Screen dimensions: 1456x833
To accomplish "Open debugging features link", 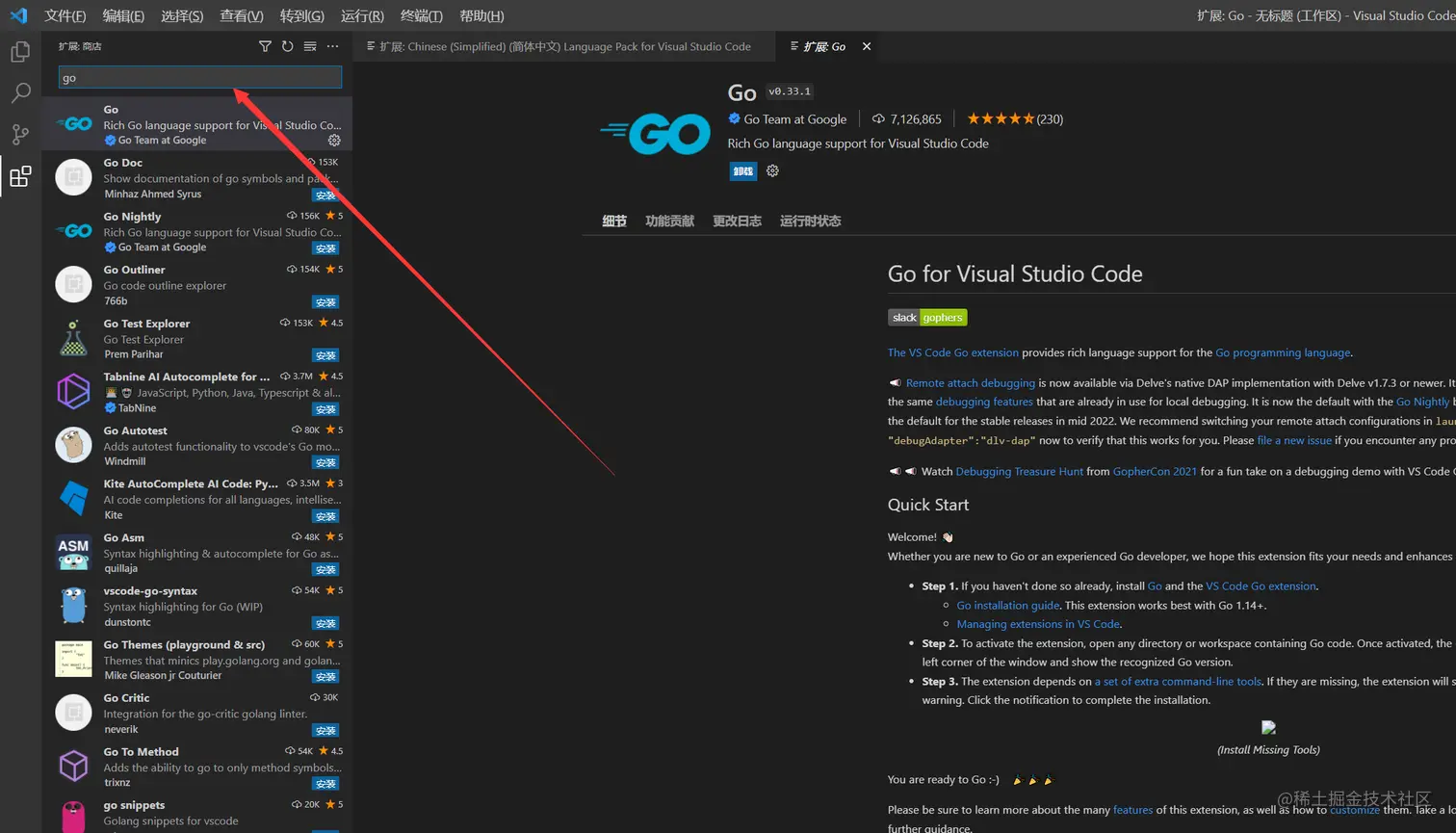I will point(984,402).
